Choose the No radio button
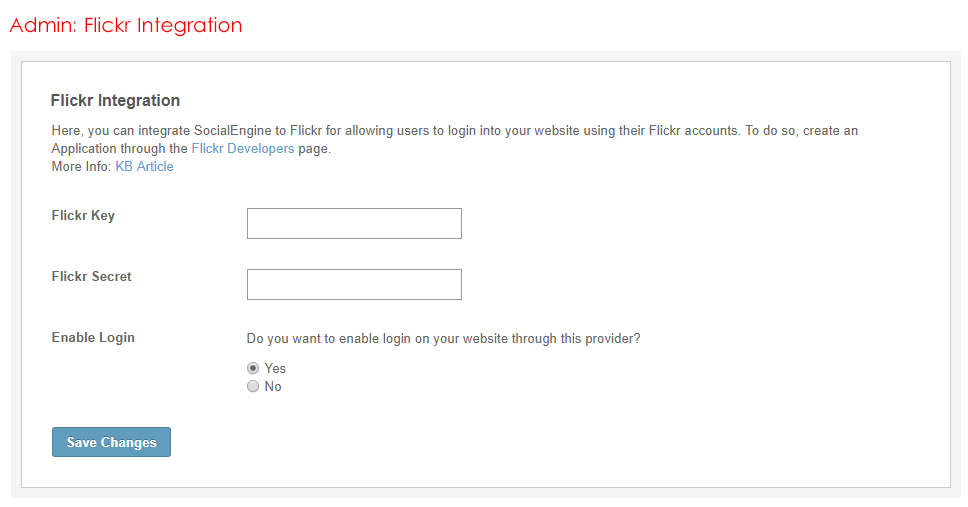 [253, 386]
